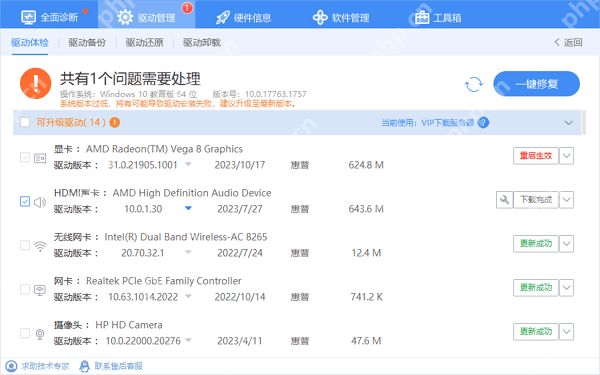Screen dimensions: 600x375
Task: Click the 驱动管理 gear icon
Action: pos(125,17)
